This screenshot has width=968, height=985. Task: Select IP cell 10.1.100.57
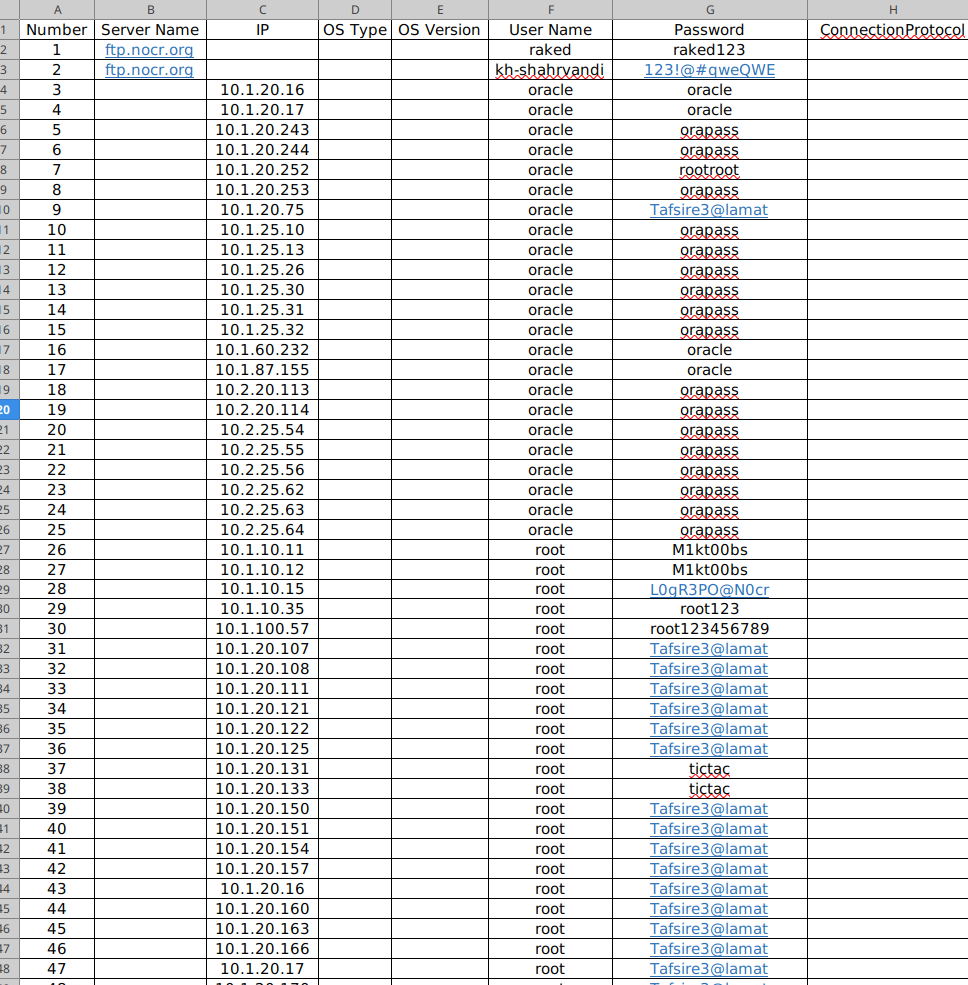(263, 629)
